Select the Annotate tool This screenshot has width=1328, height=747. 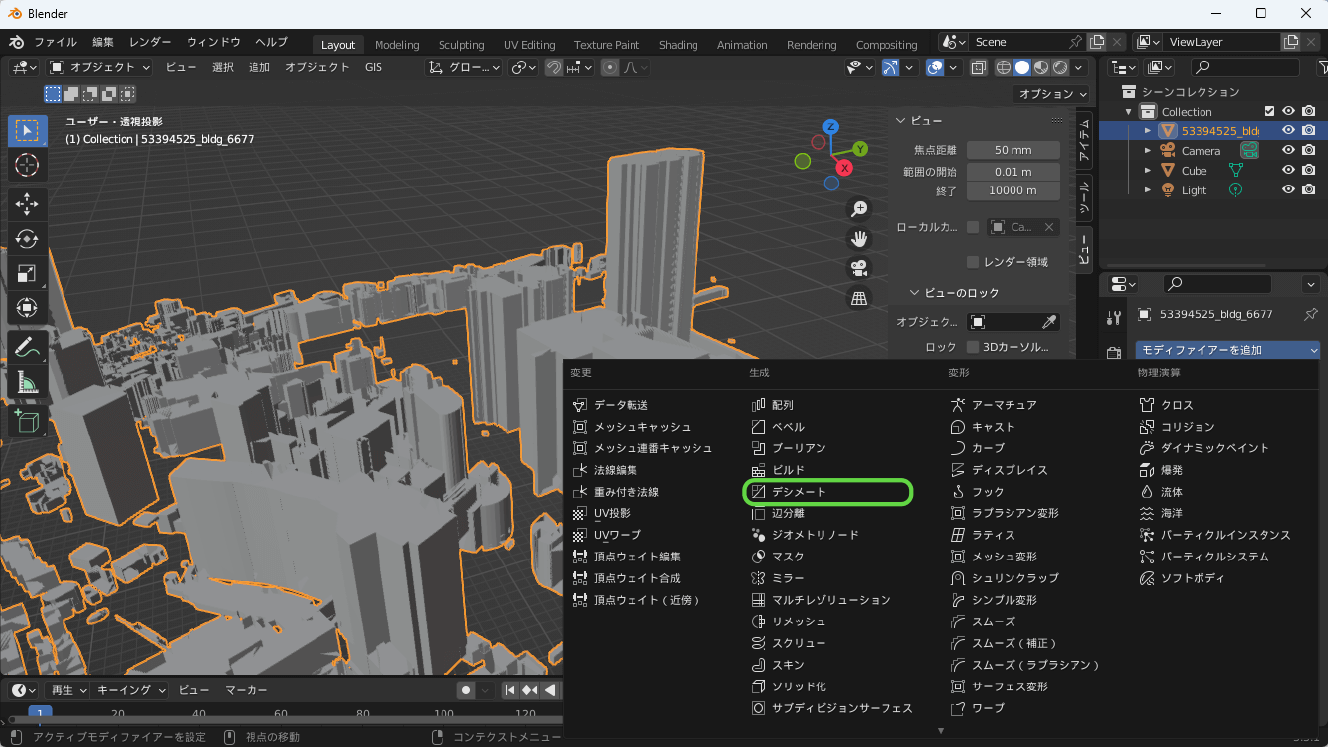(x=27, y=348)
